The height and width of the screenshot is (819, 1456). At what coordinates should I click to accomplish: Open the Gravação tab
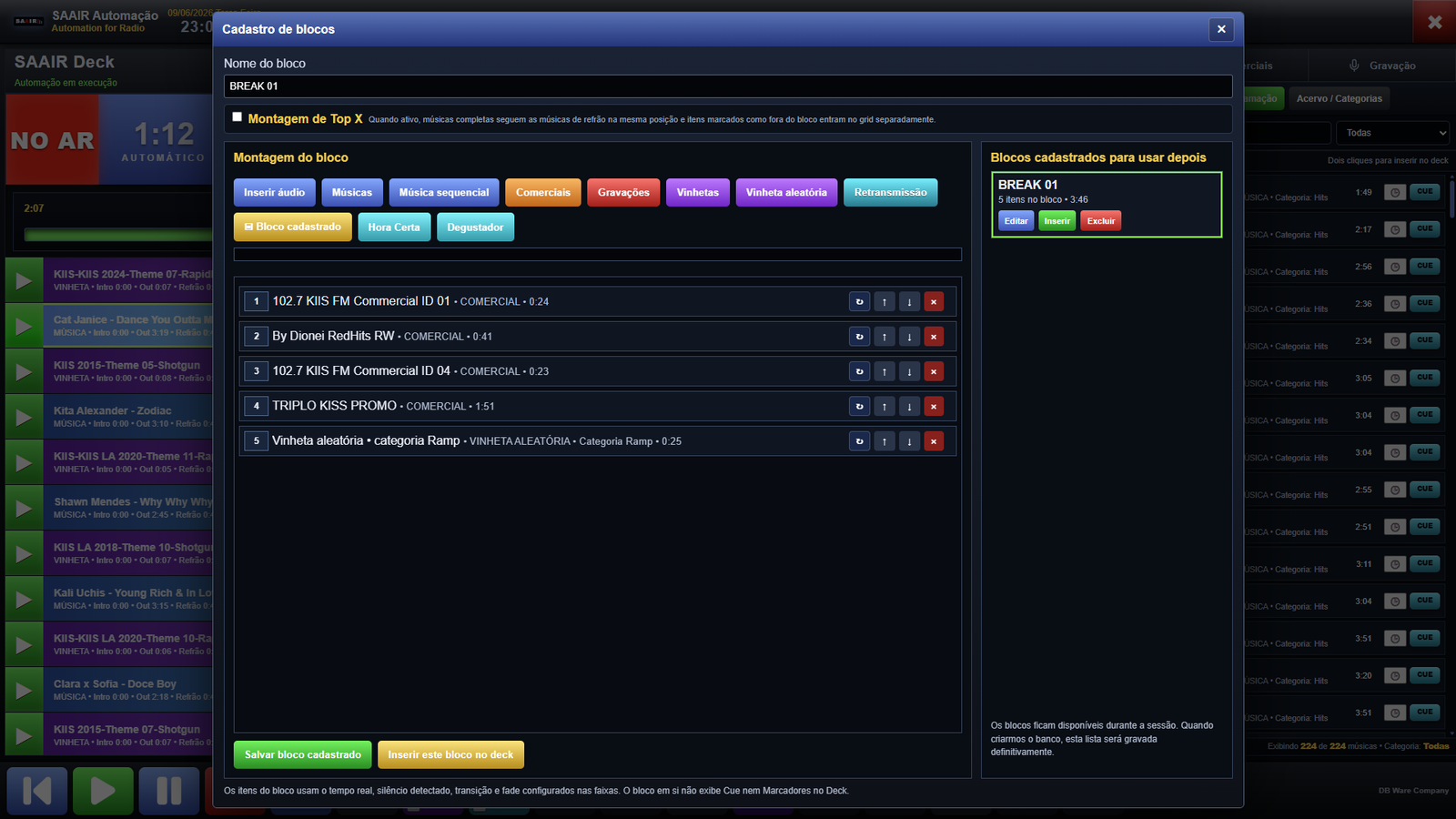1381,66
